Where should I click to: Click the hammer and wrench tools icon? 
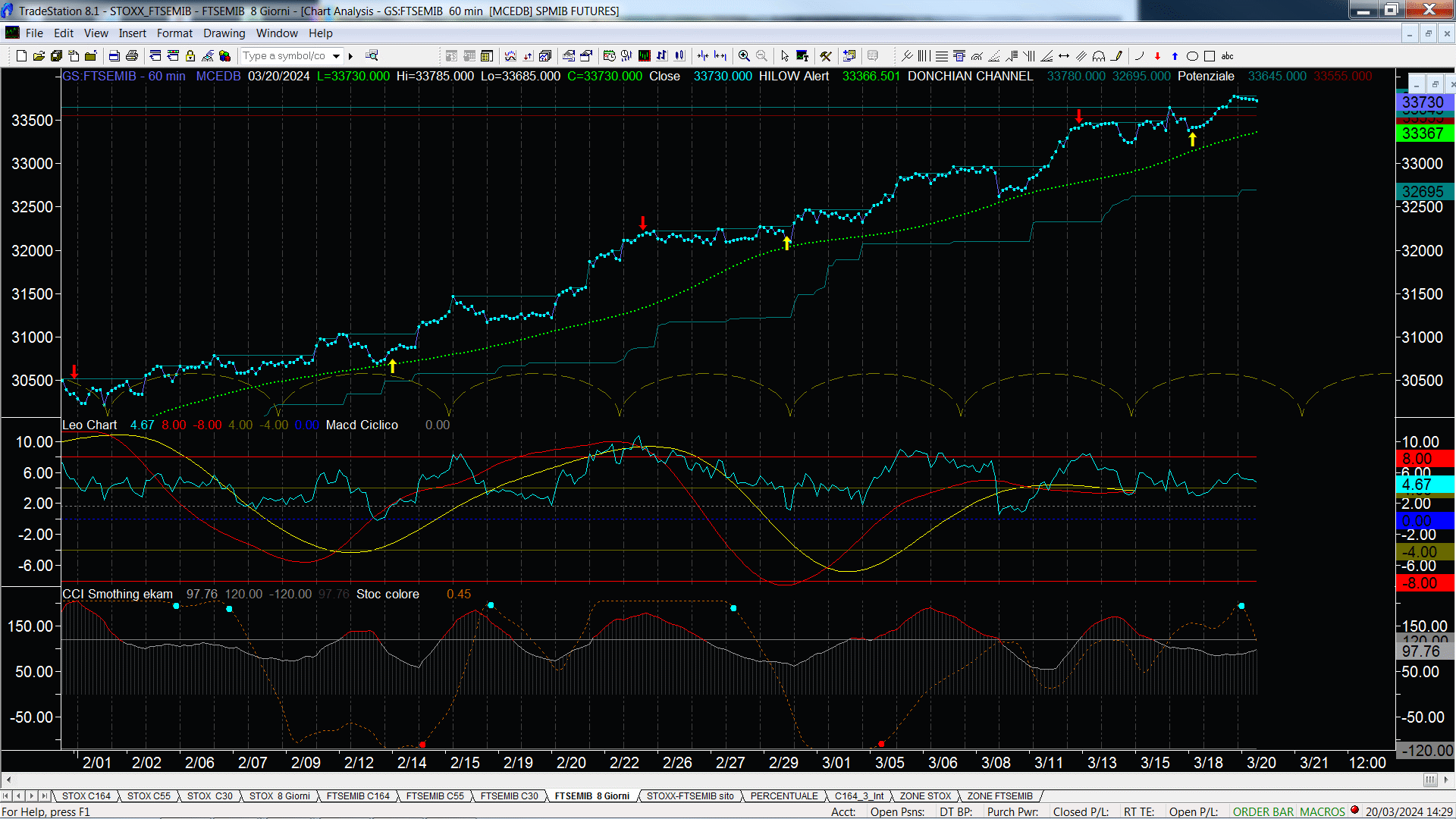(826, 56)
